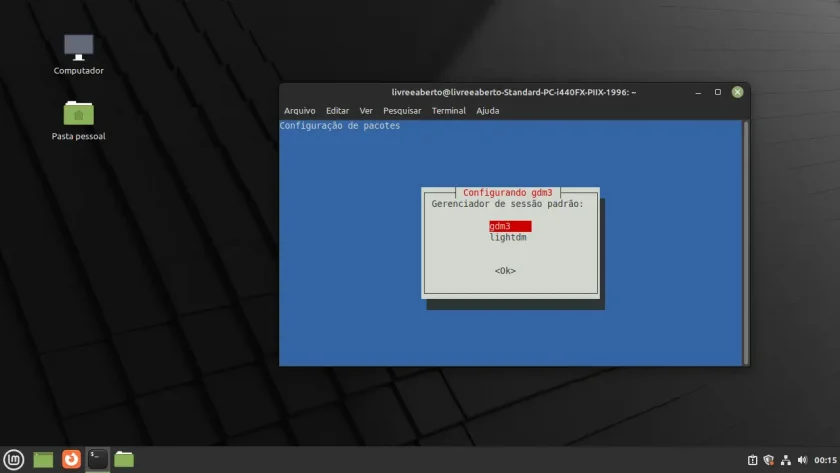Image resolution: width=840 pixels, height=473 pixels.
Task: Minimize the terminal window
Action: click(698, 92)
